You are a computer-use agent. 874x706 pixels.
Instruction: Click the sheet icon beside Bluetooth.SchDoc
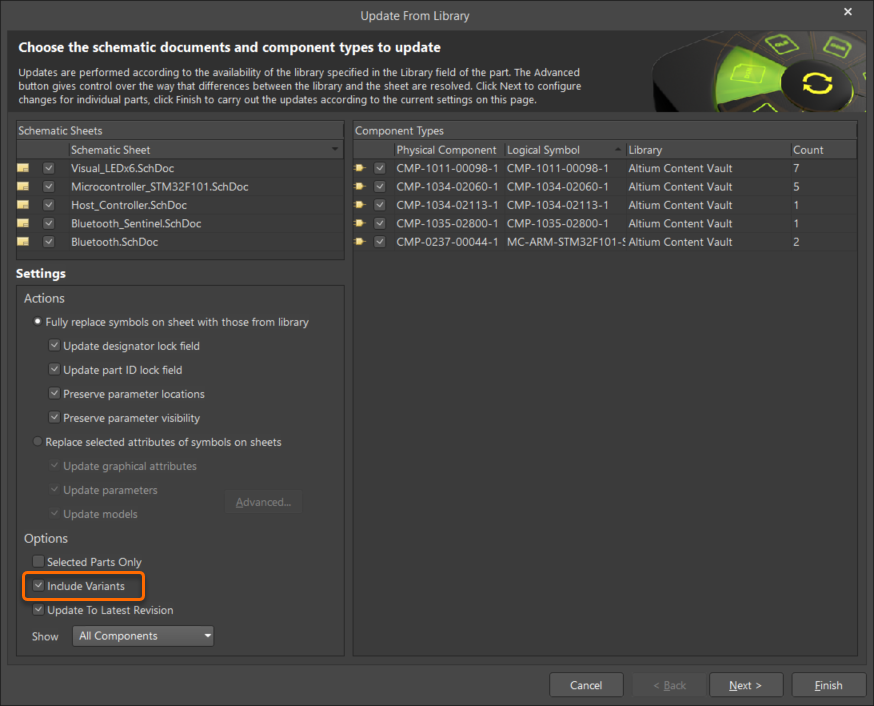[x=23, y=241]
